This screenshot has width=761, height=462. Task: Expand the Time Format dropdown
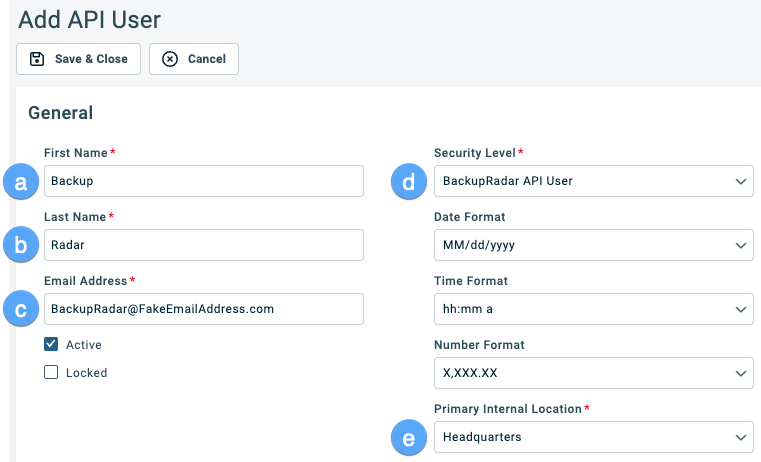pos(594,309)
